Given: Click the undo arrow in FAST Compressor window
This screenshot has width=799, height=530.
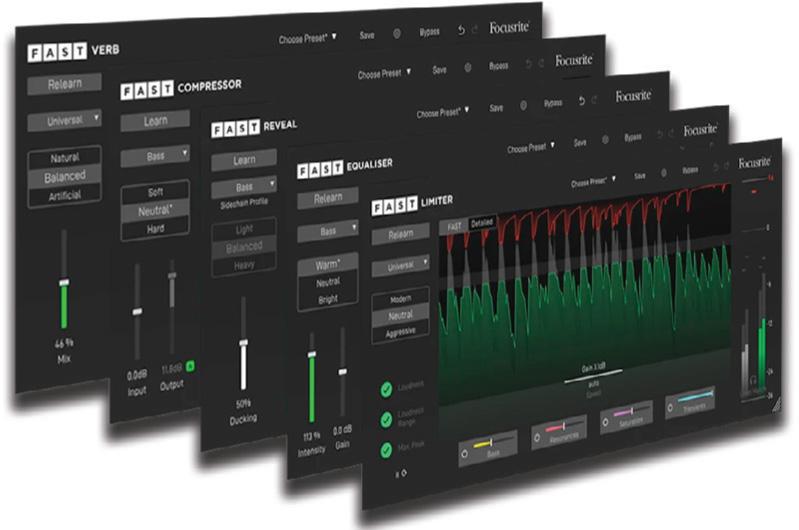Looking at the screenshot, I should click(528, 64).
